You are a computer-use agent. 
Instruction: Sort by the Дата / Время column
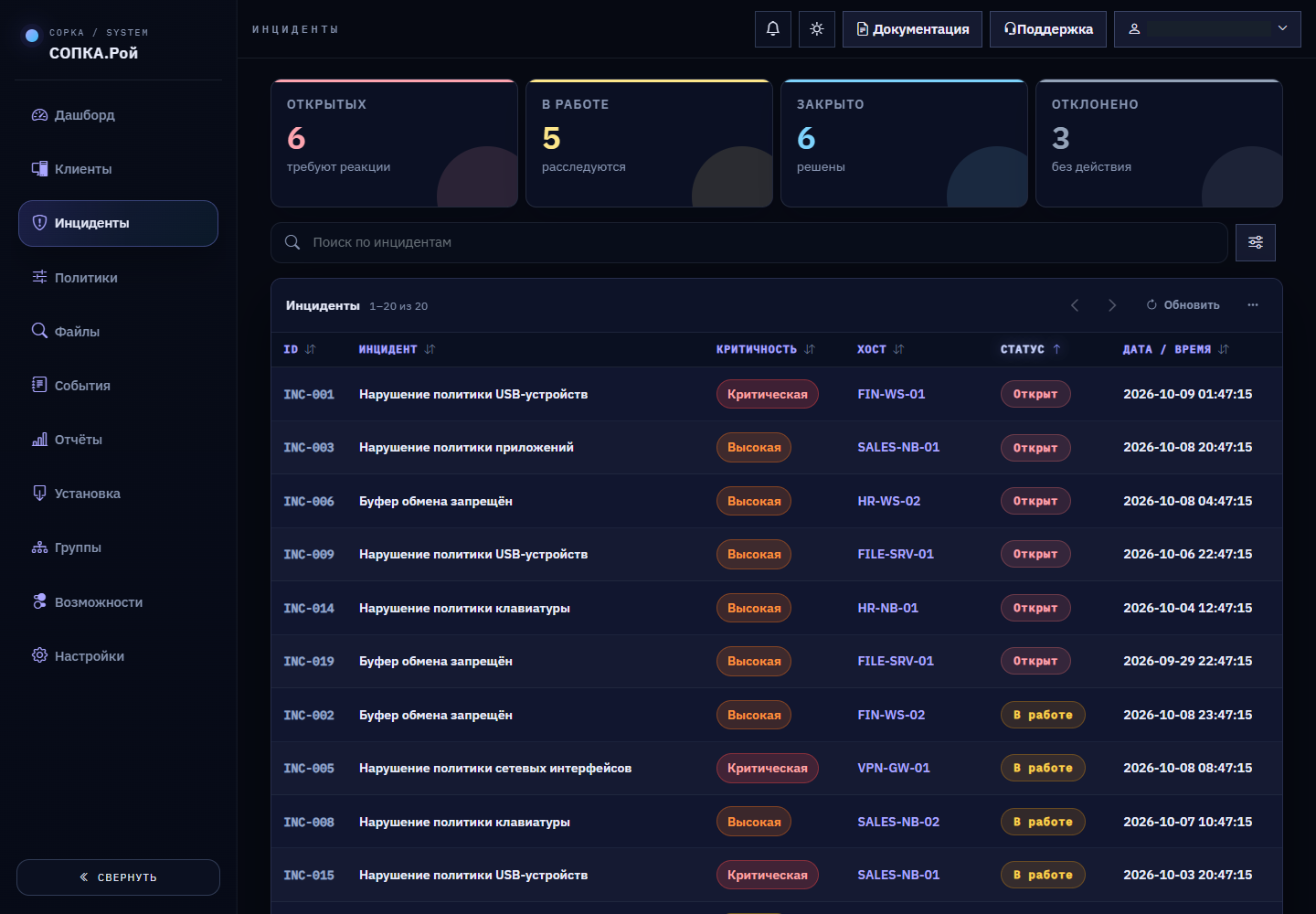pyautogui.click(x=1176, y=349)
